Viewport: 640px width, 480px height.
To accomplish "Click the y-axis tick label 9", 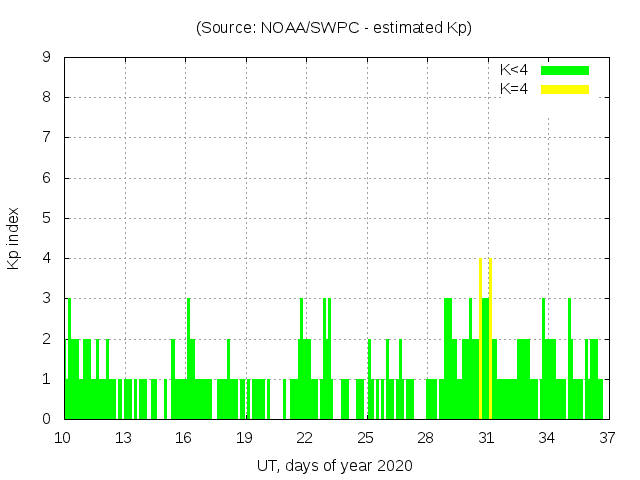I will point(46,58).
